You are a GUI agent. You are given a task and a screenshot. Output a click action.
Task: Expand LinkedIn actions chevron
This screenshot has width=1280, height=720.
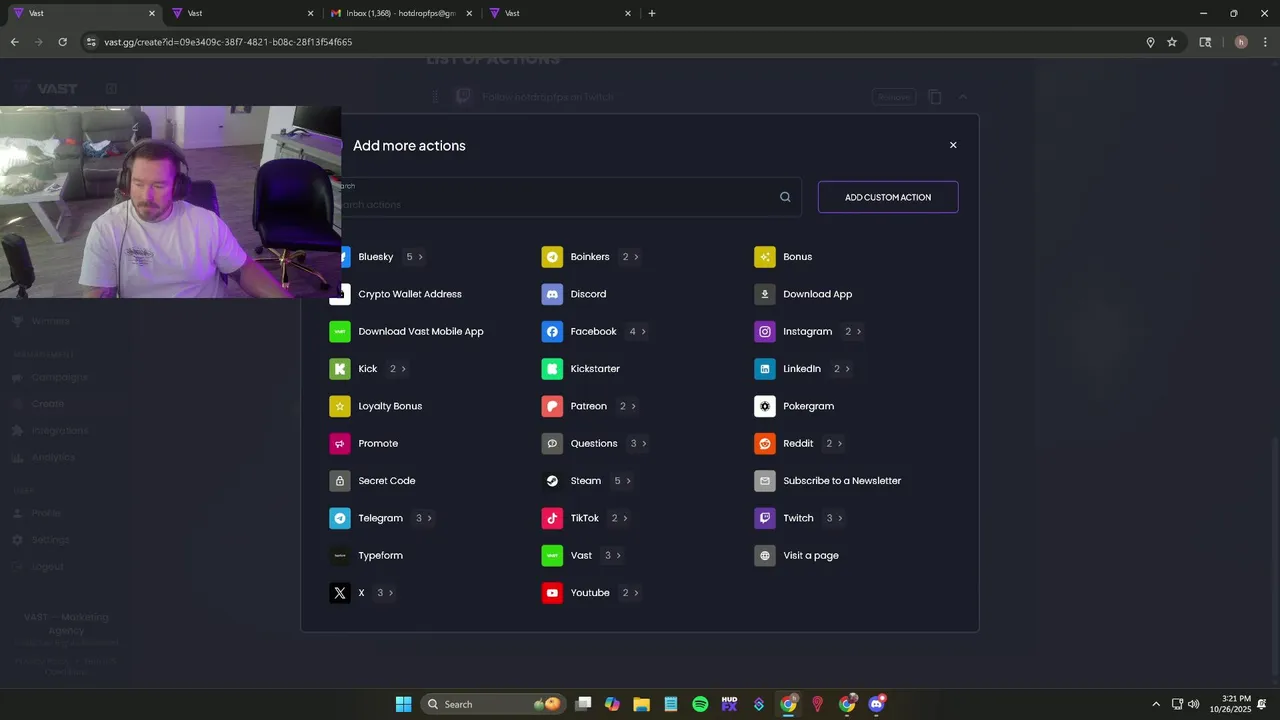coord(847,369)
